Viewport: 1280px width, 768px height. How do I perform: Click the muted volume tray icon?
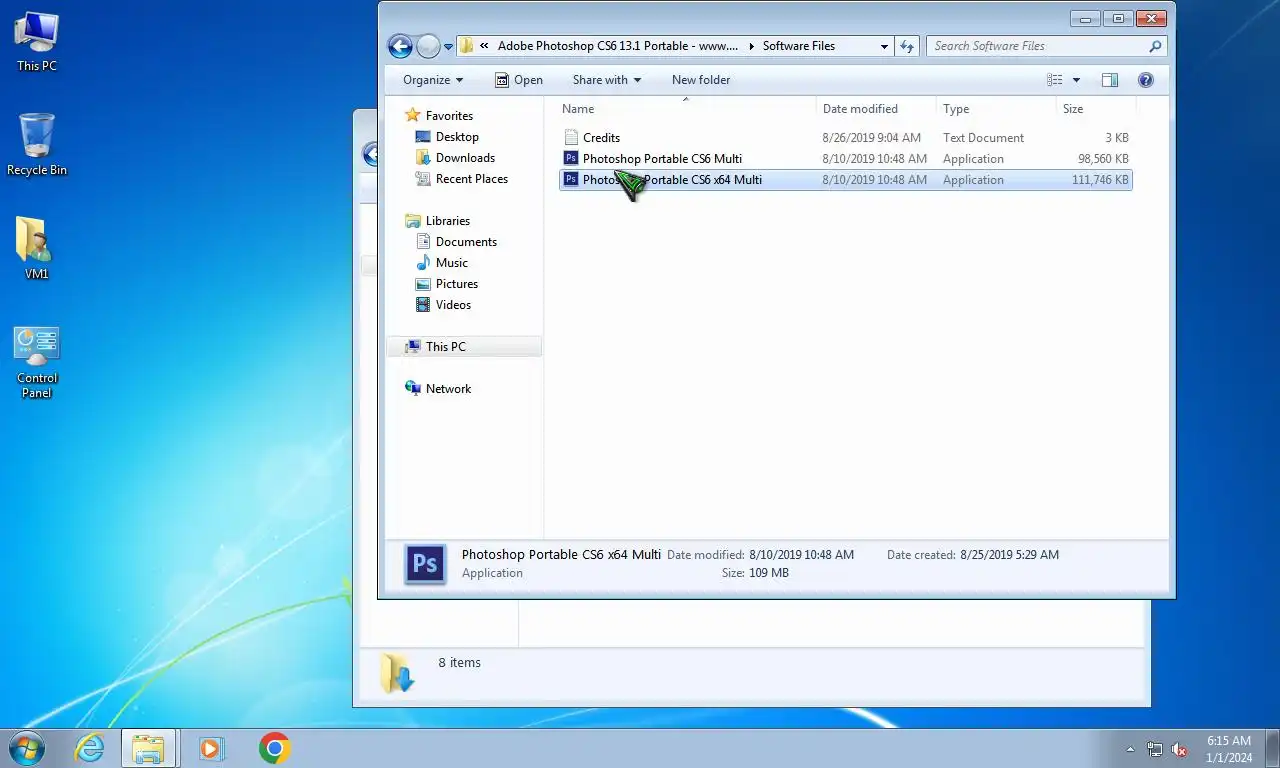[1179, 749]
